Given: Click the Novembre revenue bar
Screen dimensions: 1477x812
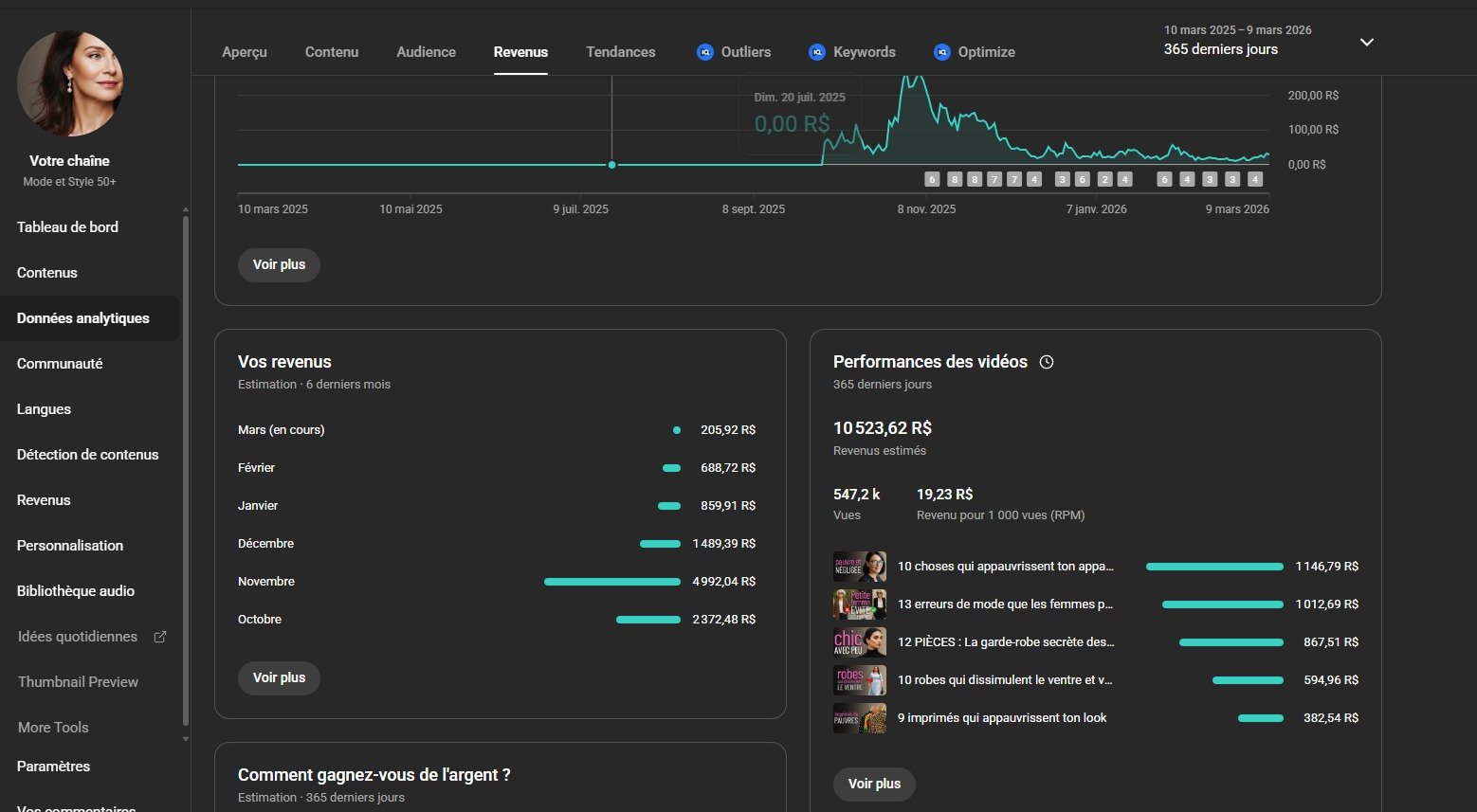Looking at the screenshot, I should tap(611, 582).
